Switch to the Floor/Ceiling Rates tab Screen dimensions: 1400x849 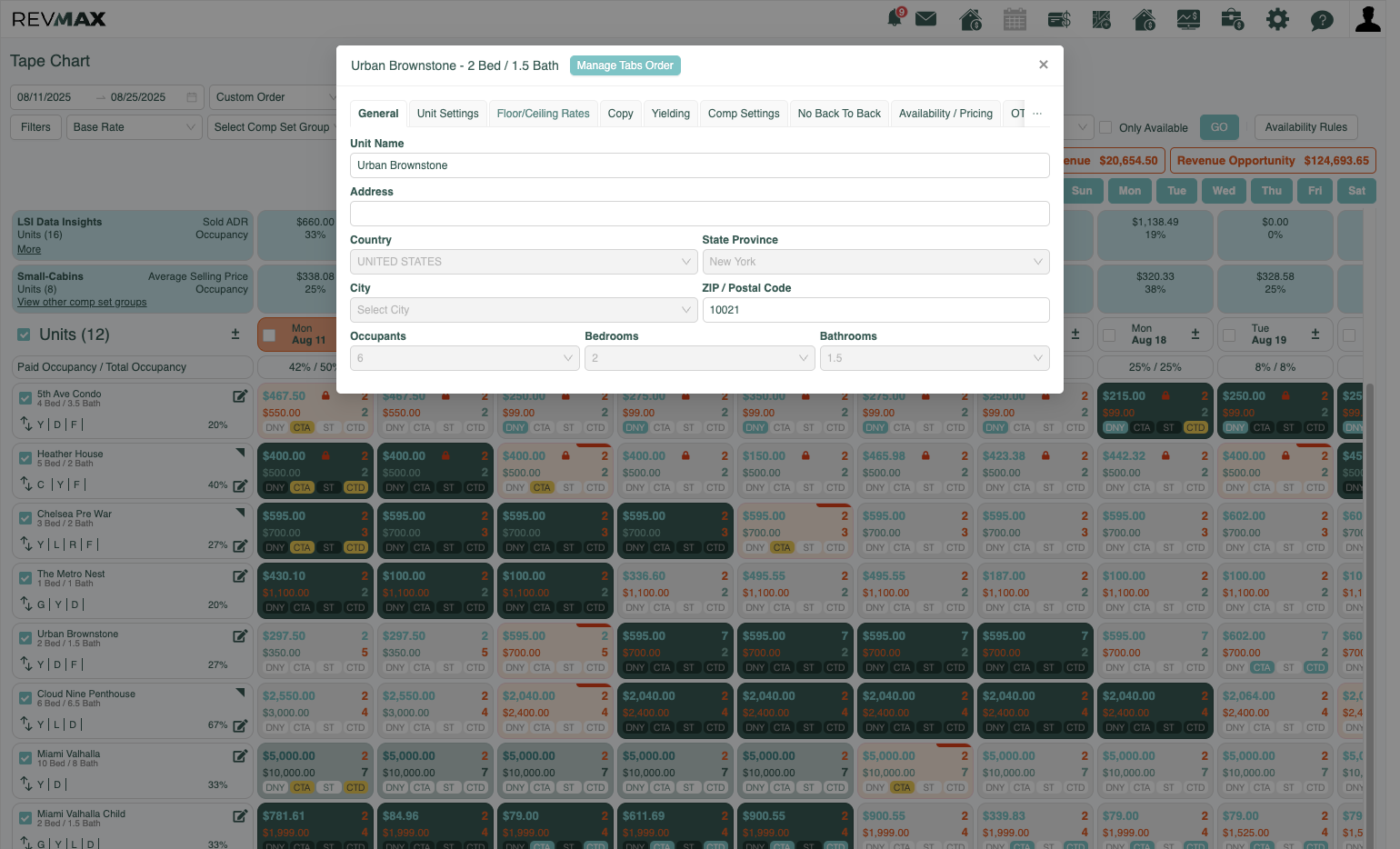click(x=544, y=114)
